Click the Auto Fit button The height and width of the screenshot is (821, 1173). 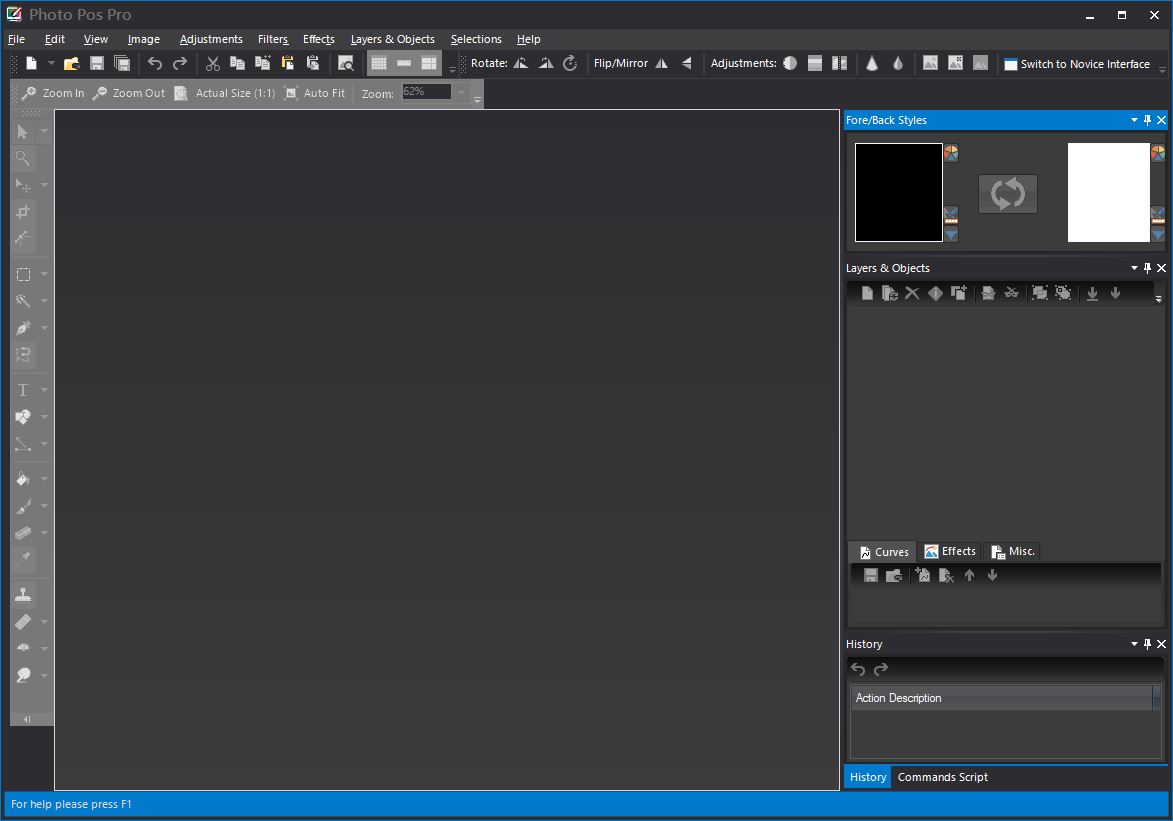click(315, 93)
